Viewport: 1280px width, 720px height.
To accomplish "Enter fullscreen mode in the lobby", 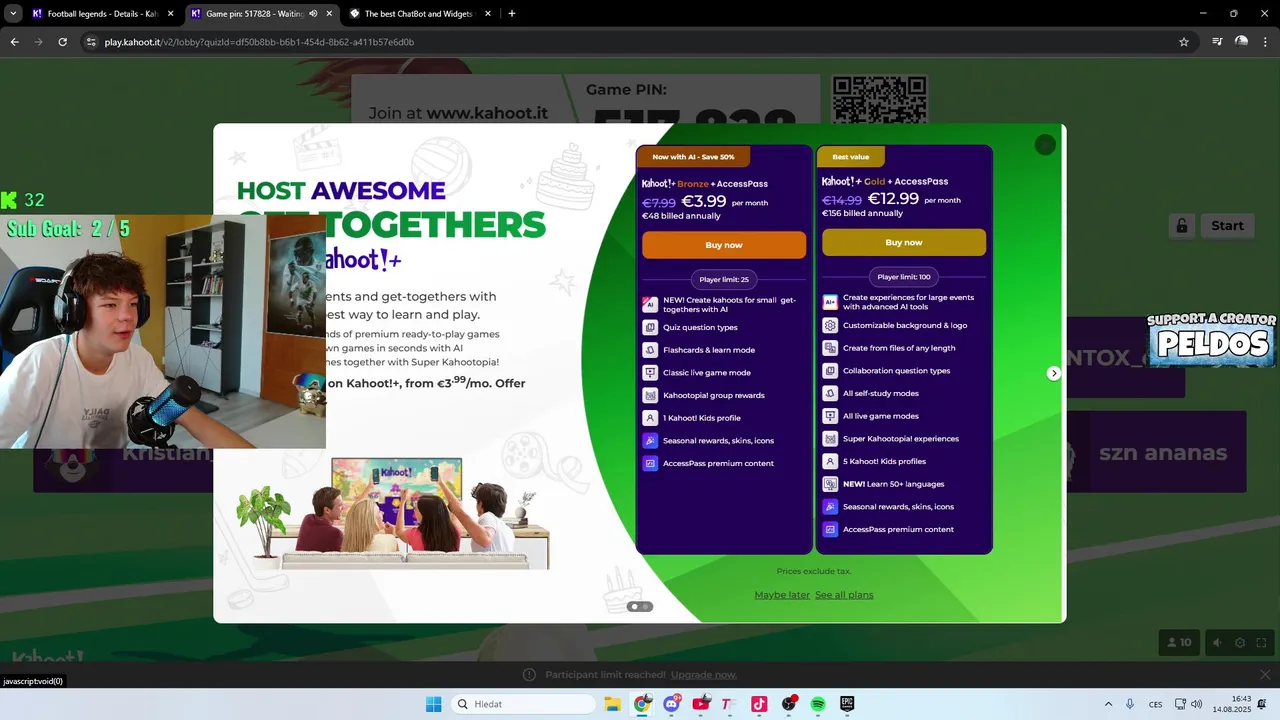I will (x=1262, y=643).
